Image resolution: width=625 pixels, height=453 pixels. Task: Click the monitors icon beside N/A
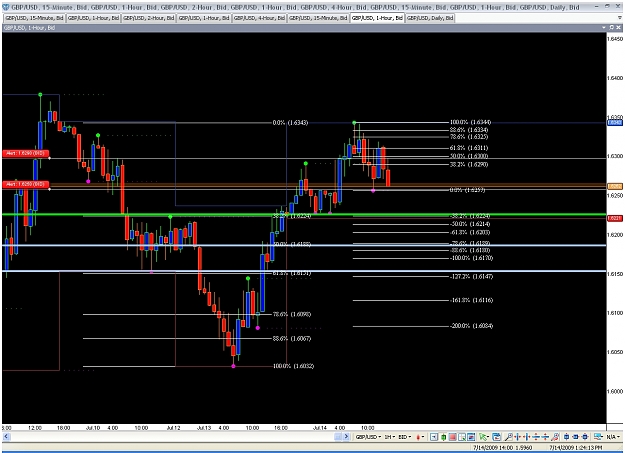[x=598, y=437]
